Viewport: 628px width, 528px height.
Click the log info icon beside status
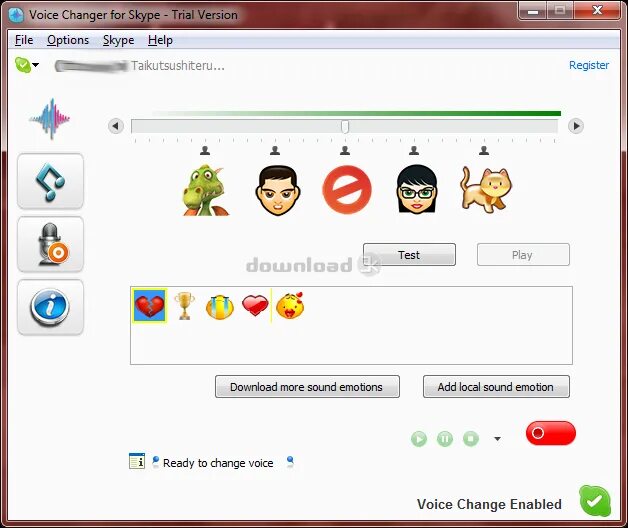137,461
